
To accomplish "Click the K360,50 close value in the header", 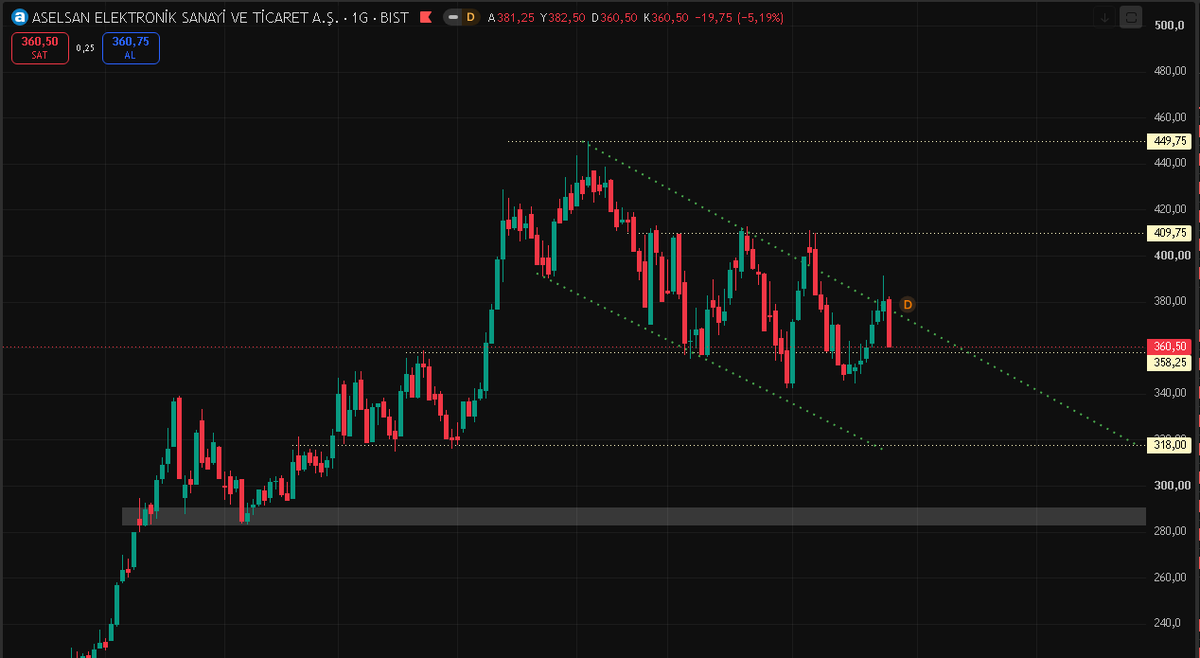I will pos(665,18).
